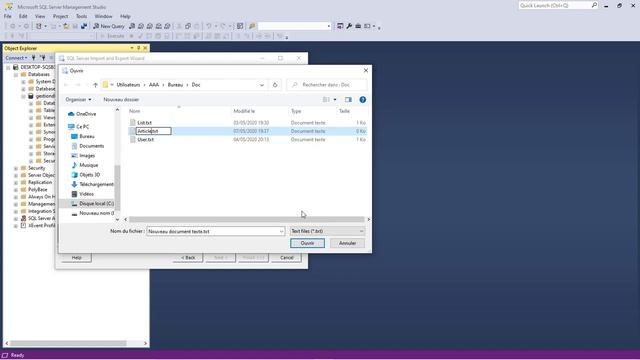Open the Project menu
Screen dimensions: 640x360
[60, 16]
